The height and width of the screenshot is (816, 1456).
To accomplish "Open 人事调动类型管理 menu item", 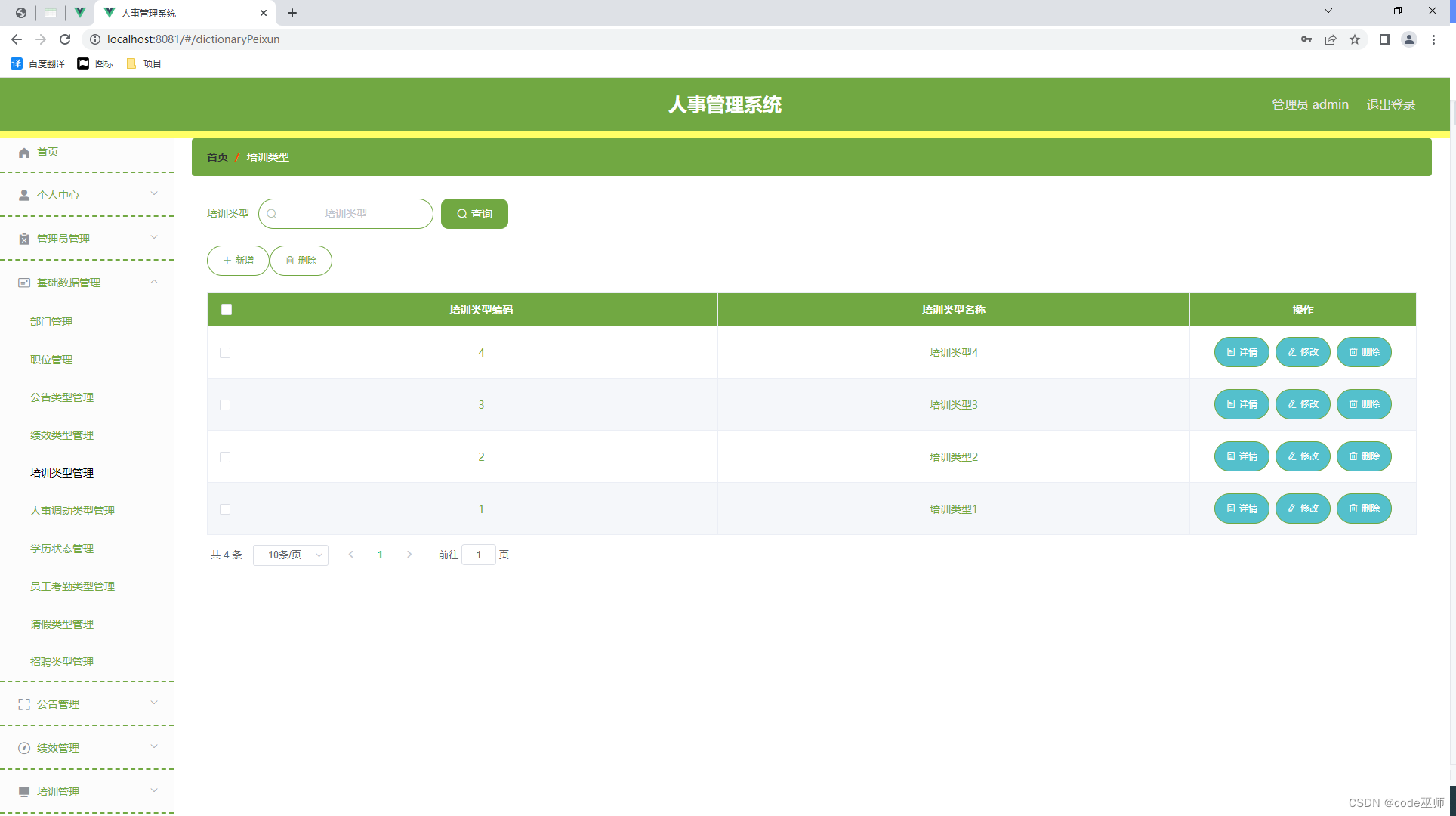I will tap(72, 511).
